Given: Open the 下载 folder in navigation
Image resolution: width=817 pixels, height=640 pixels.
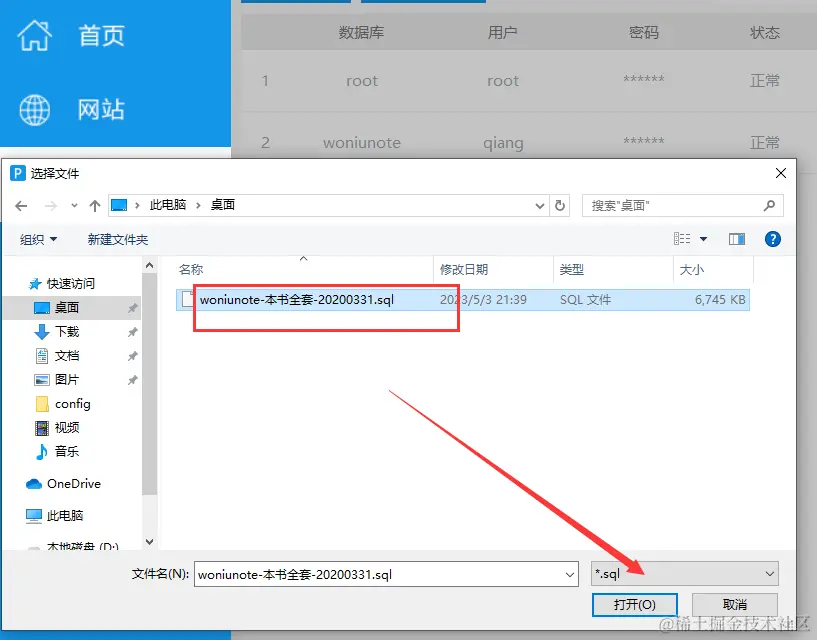Looking at the screenshot, I should [x=67, y=331].
